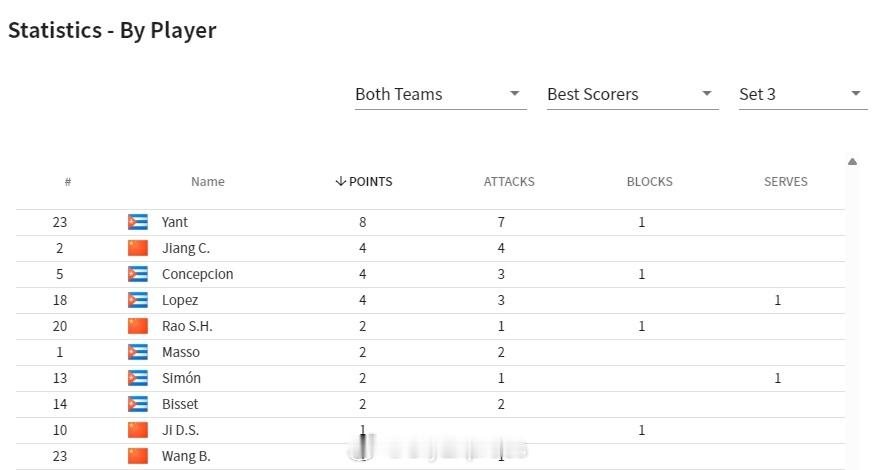Open the Best Scorers dropdown
Image resolution: width=878 pixels, height=470 pixels.
[x=633, y=94]
